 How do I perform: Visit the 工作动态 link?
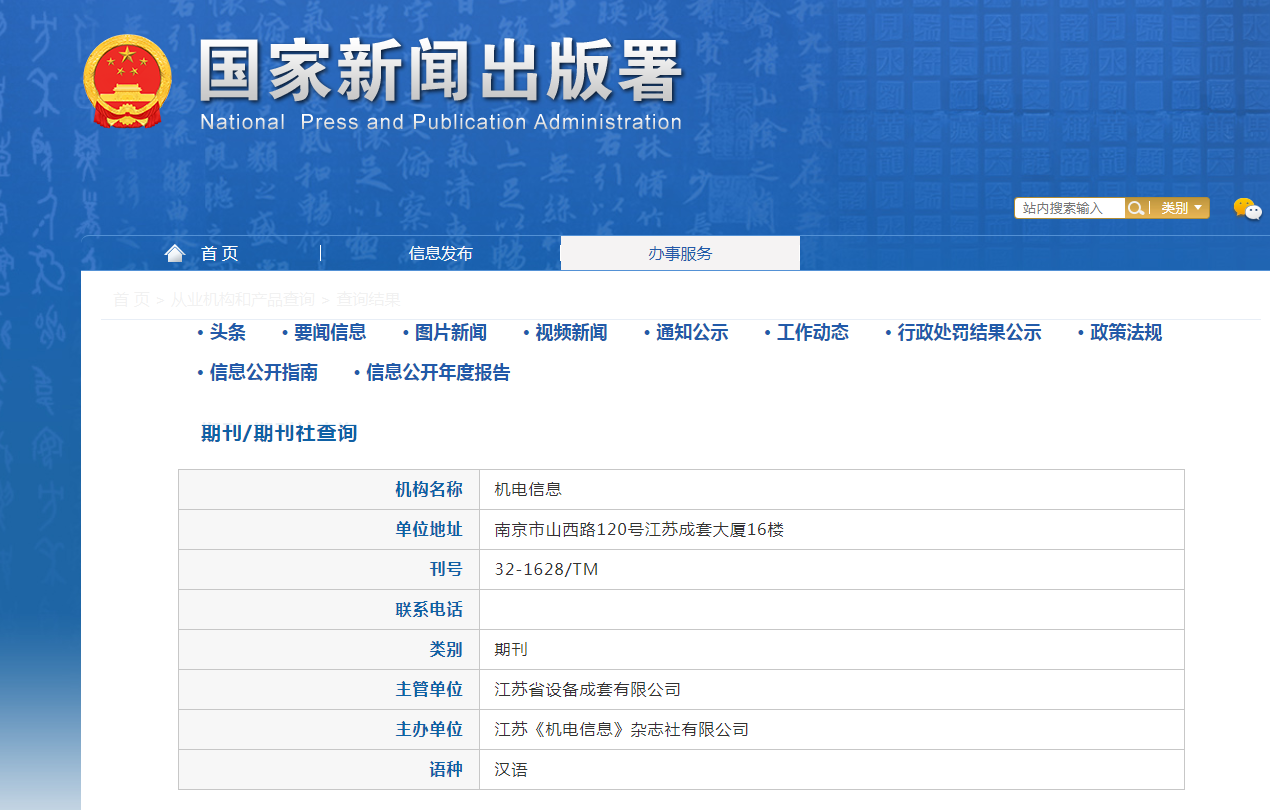(x=812, y=333)
